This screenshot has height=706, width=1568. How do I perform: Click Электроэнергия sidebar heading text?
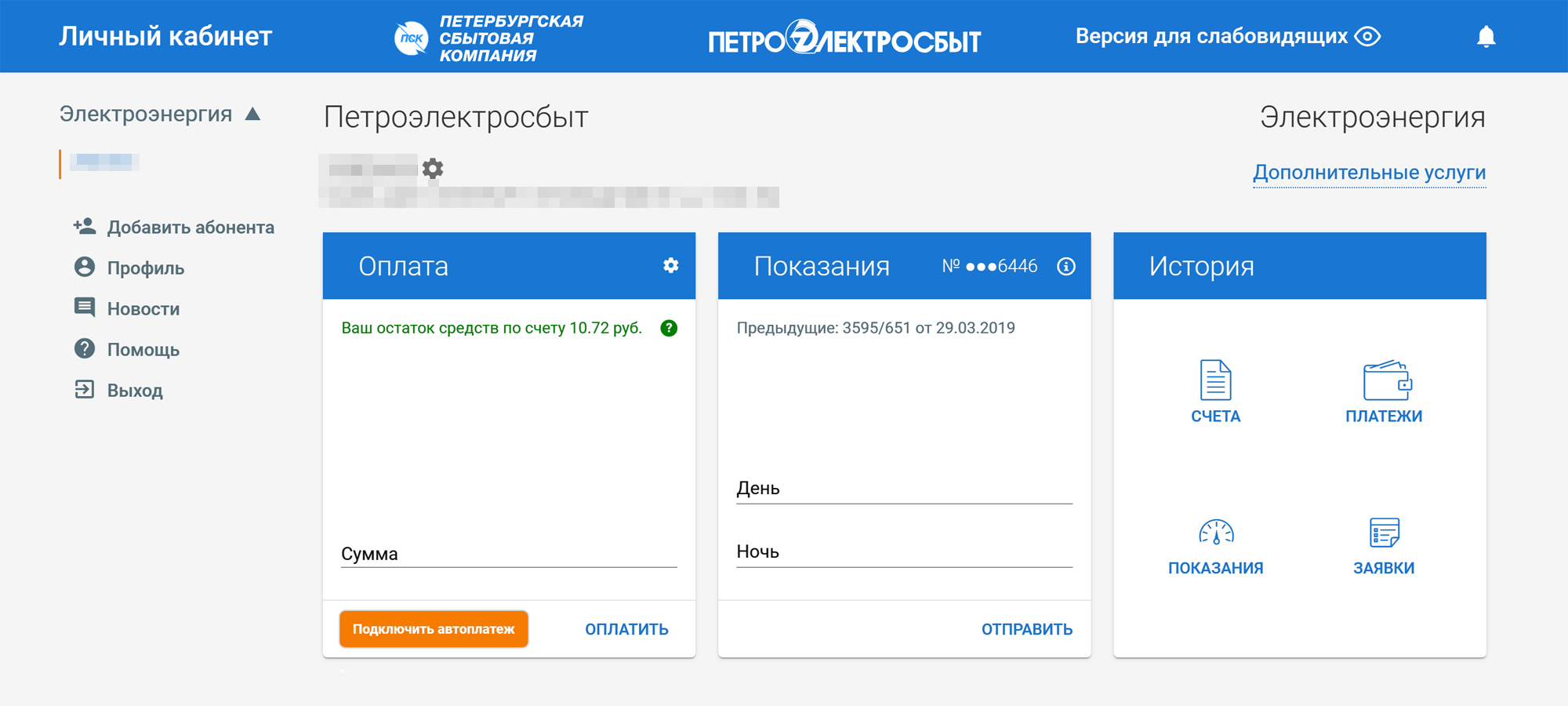click(146, 114)
